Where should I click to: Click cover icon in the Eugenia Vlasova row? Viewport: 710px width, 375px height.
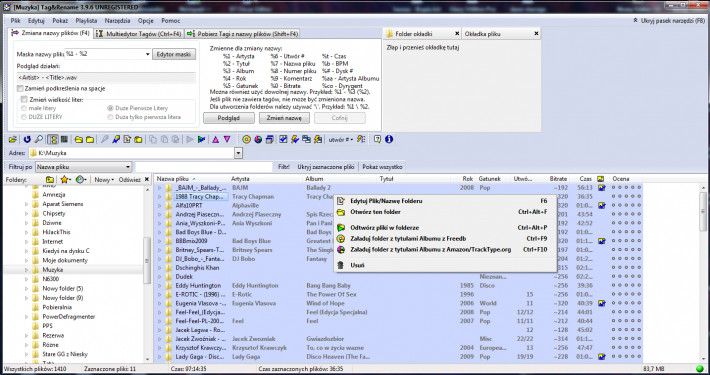coord(601,303)
